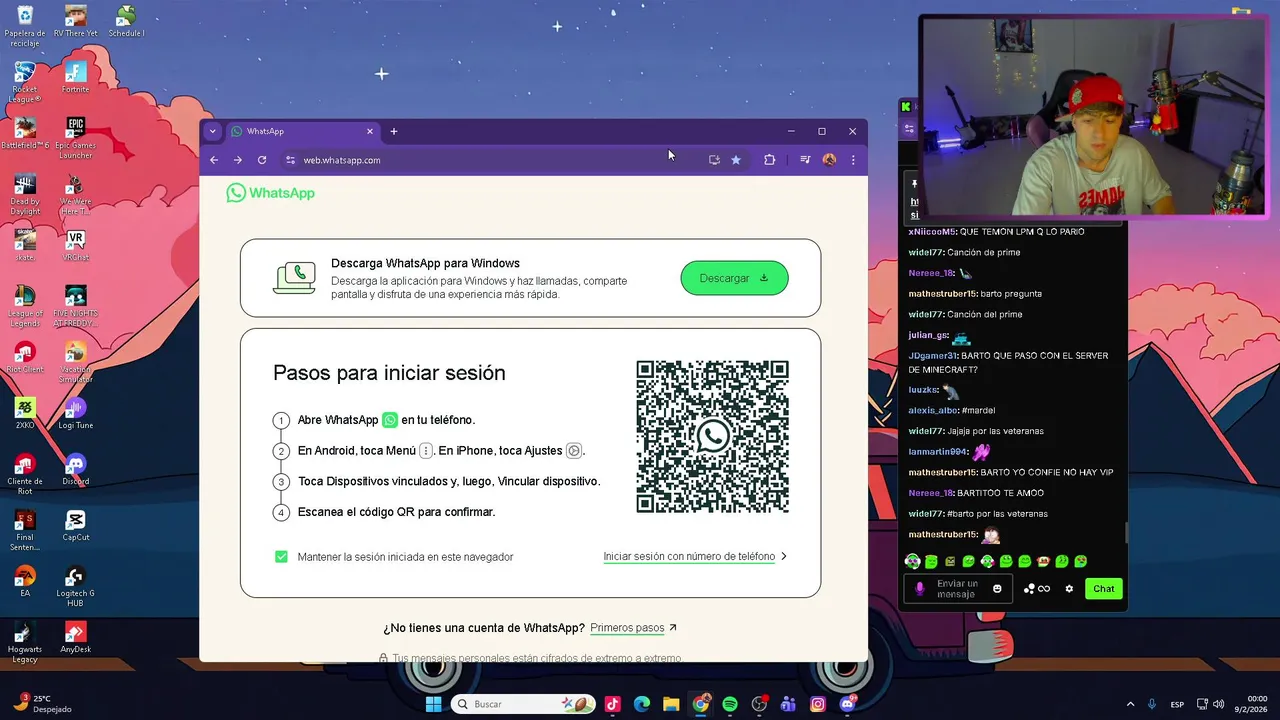1280x720 pixels.
Task: Open a new Chrome tab
Action: click(394, 131)
